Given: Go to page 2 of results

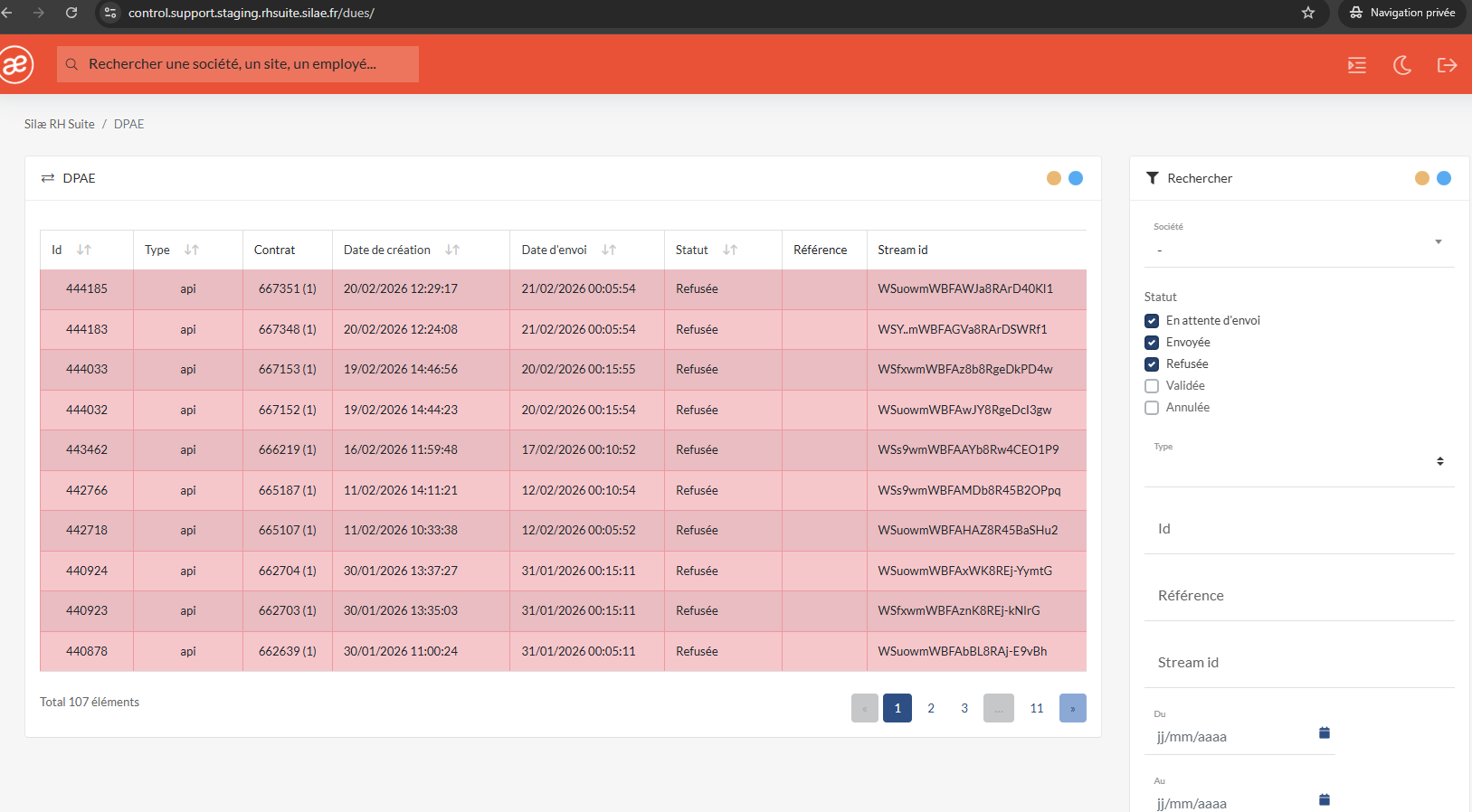Looking at the screenshot, I should coord(931,708).
